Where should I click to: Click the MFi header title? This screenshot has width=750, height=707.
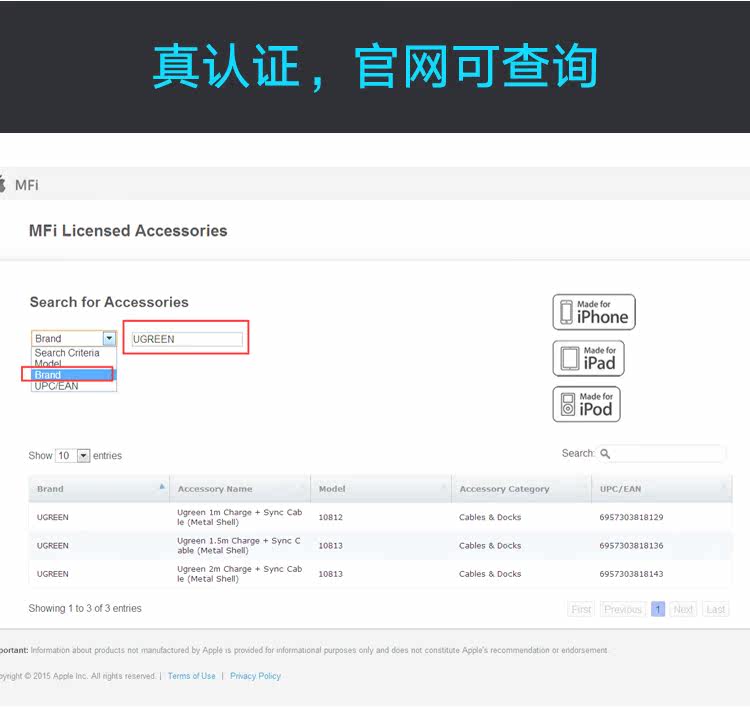[x=26, y=185]
